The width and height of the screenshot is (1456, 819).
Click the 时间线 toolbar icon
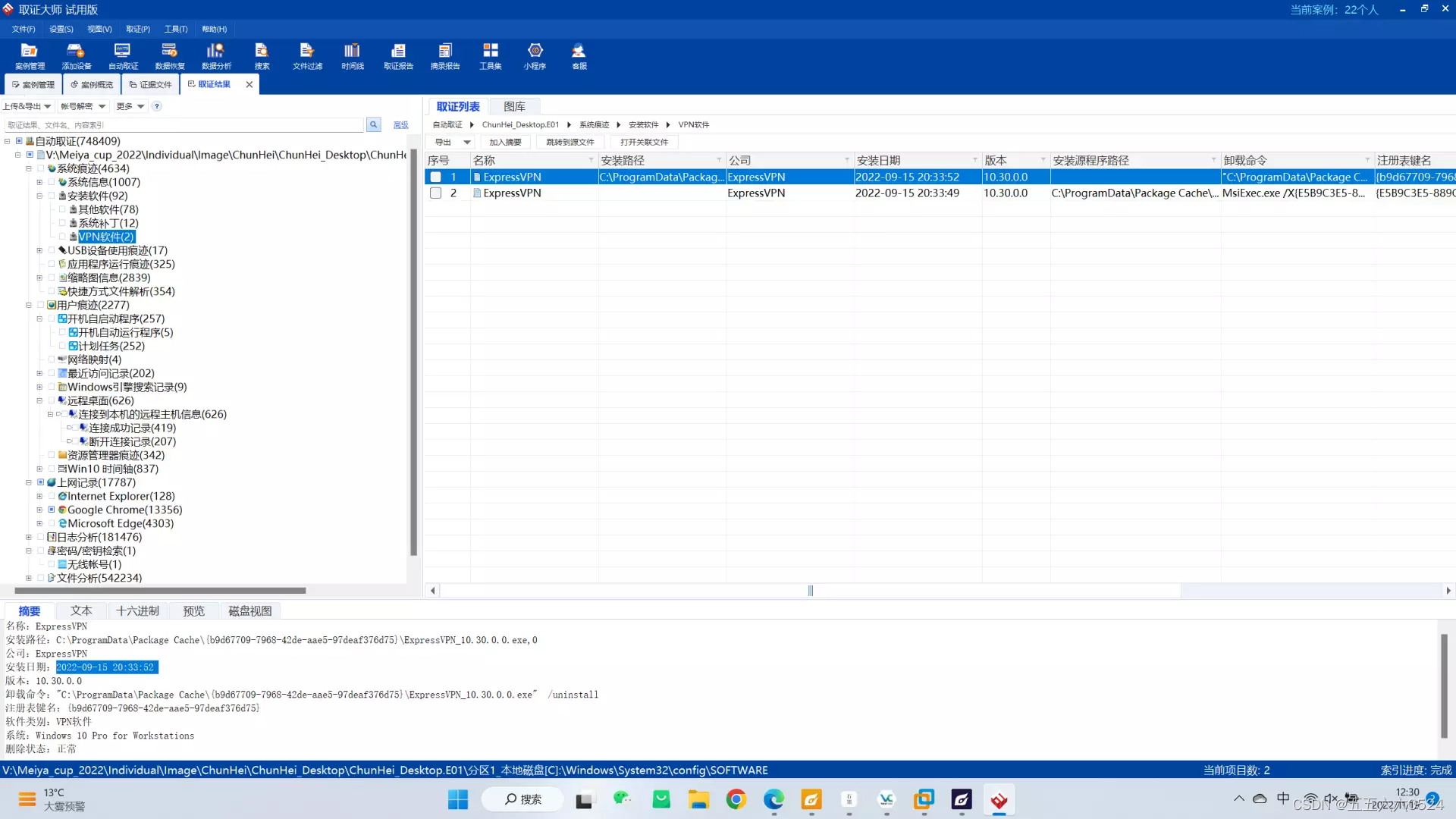pyautogui.click(x=352, y=56)
